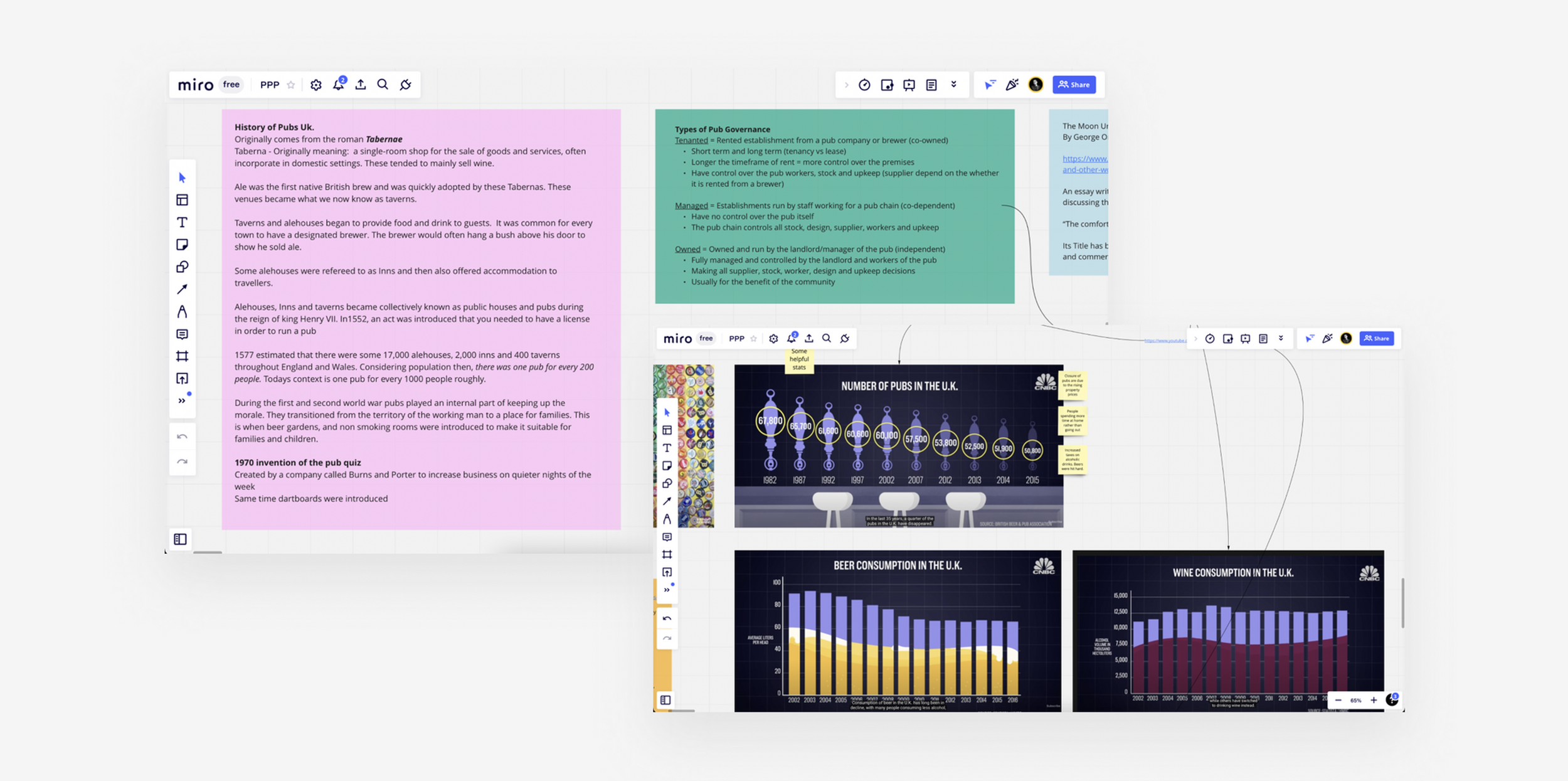Open the miro logo menu in upper board
1568x781 pixels.
coord(195,85)
